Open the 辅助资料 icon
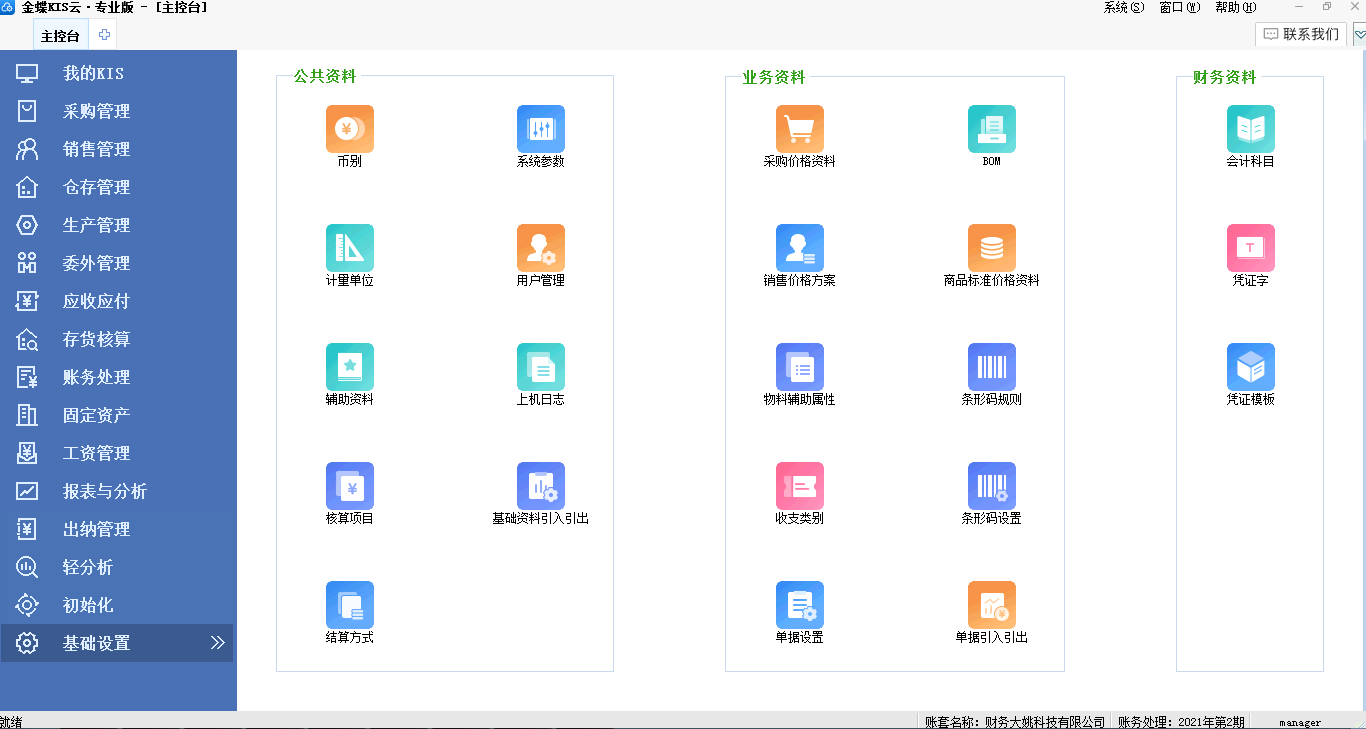Viewport: 1366px width, 729px height. tap(350, 367)
